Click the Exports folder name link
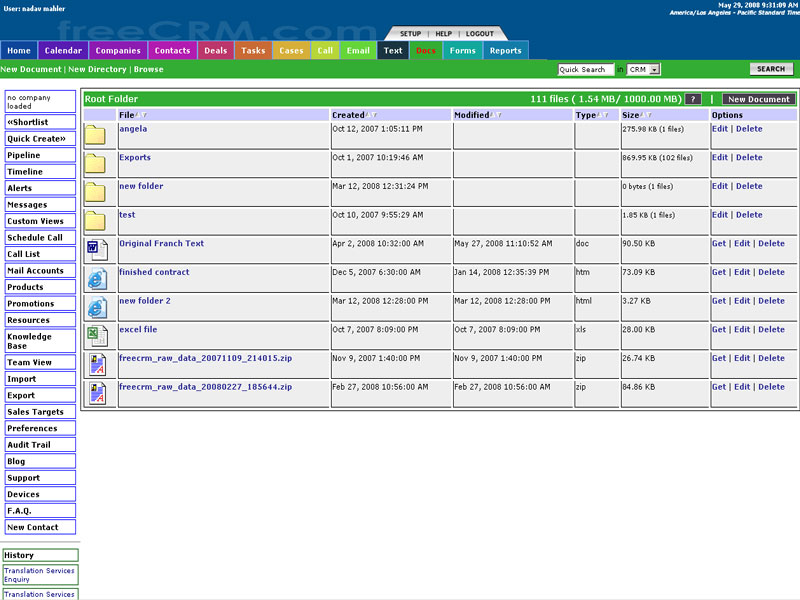 [x=135, y=158]
